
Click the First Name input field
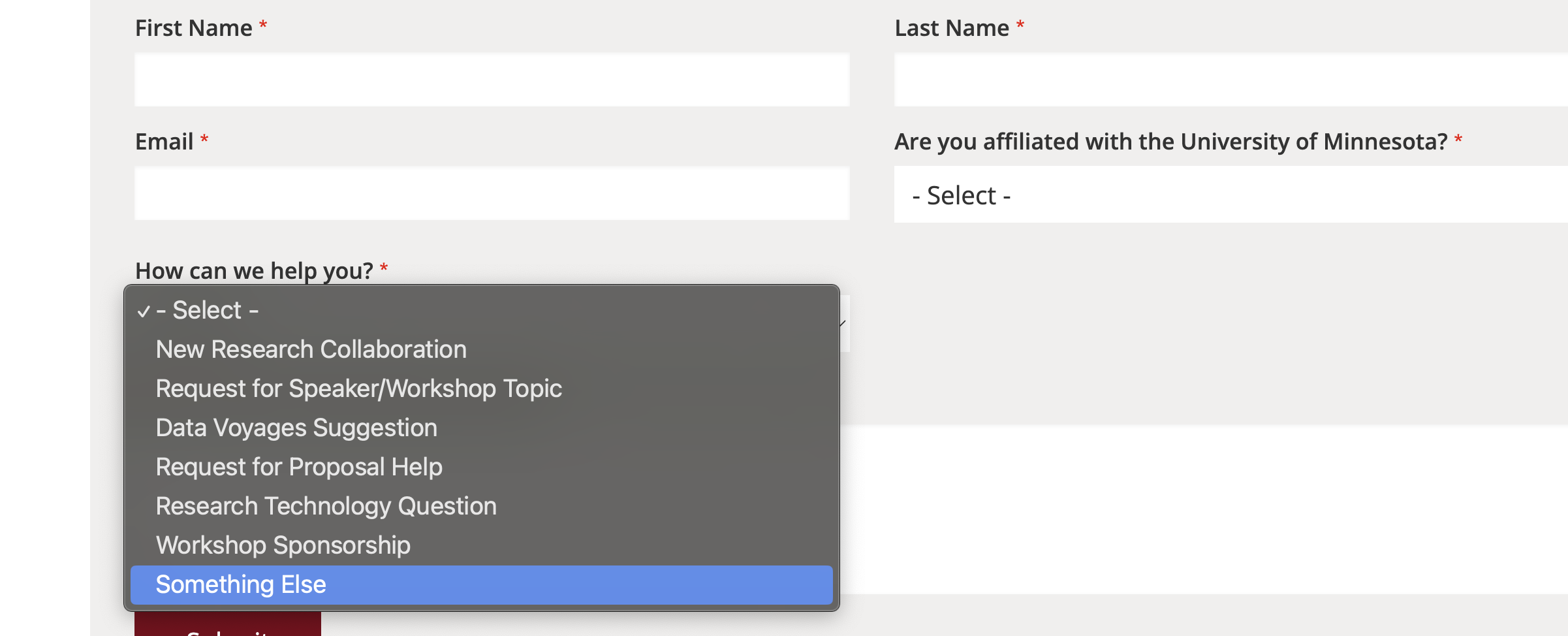coord(492,80)
